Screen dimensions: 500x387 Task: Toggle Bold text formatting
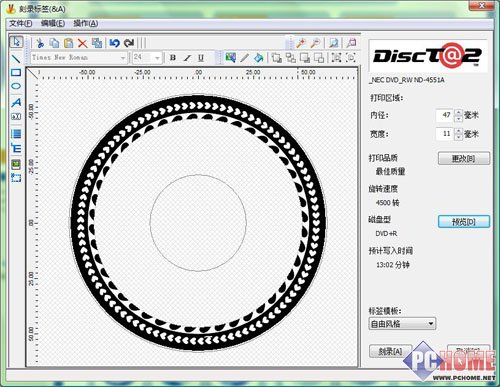coord(173,58)
